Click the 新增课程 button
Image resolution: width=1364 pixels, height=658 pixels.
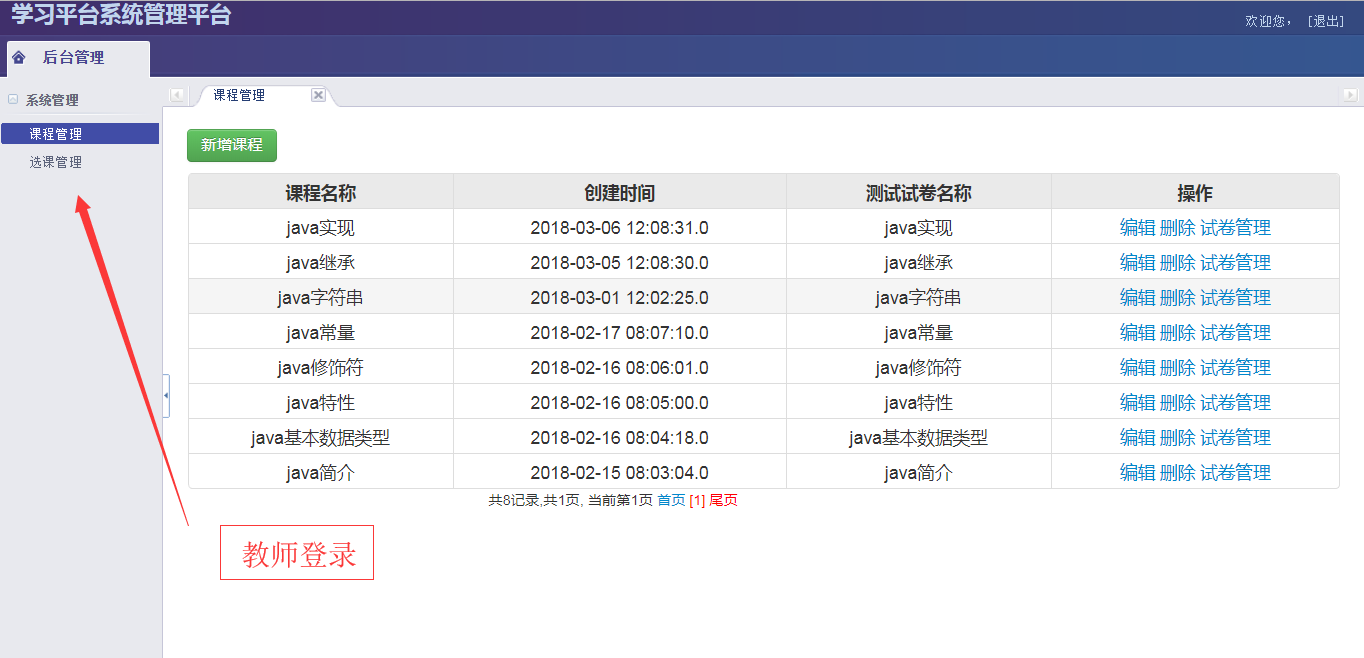[x=232, y=145]
